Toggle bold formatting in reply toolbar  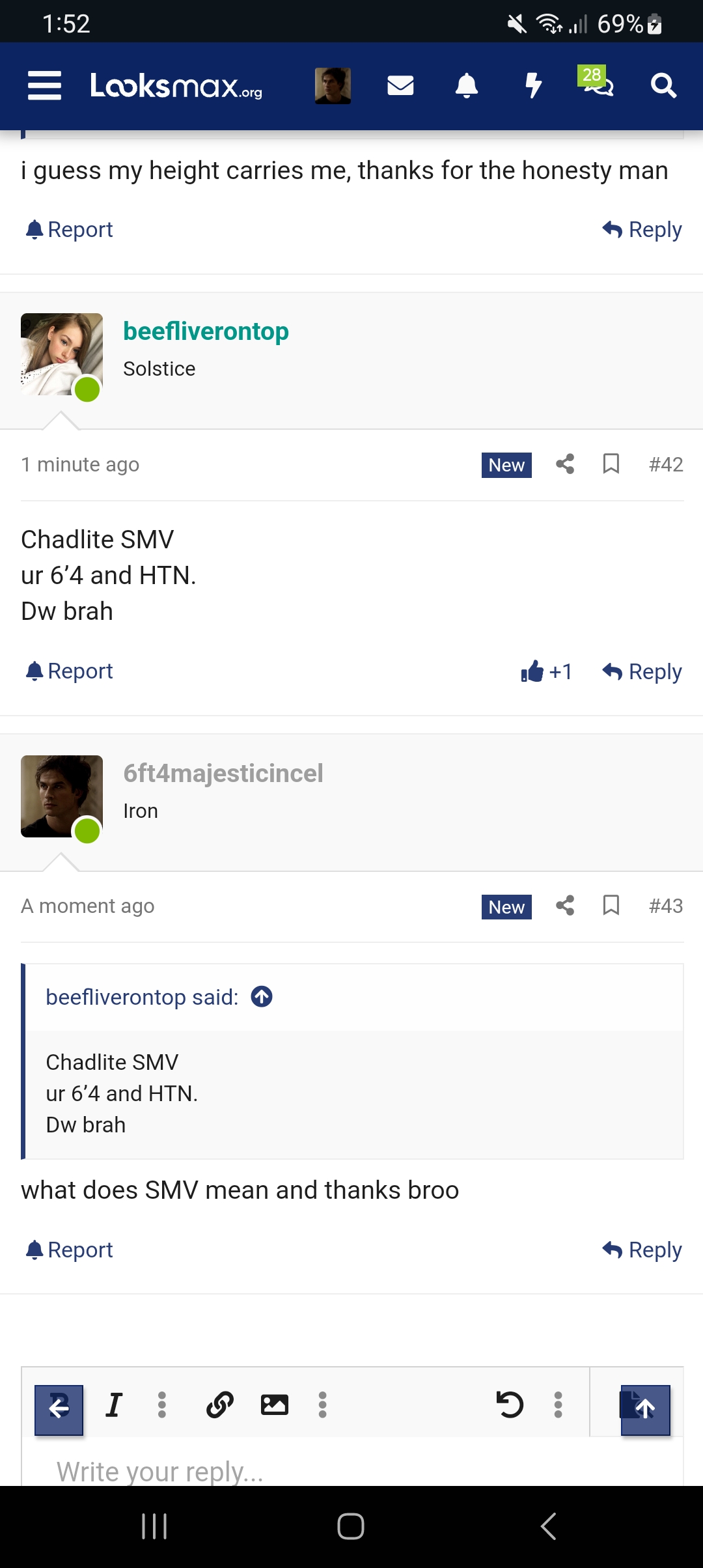point(58,1408)
